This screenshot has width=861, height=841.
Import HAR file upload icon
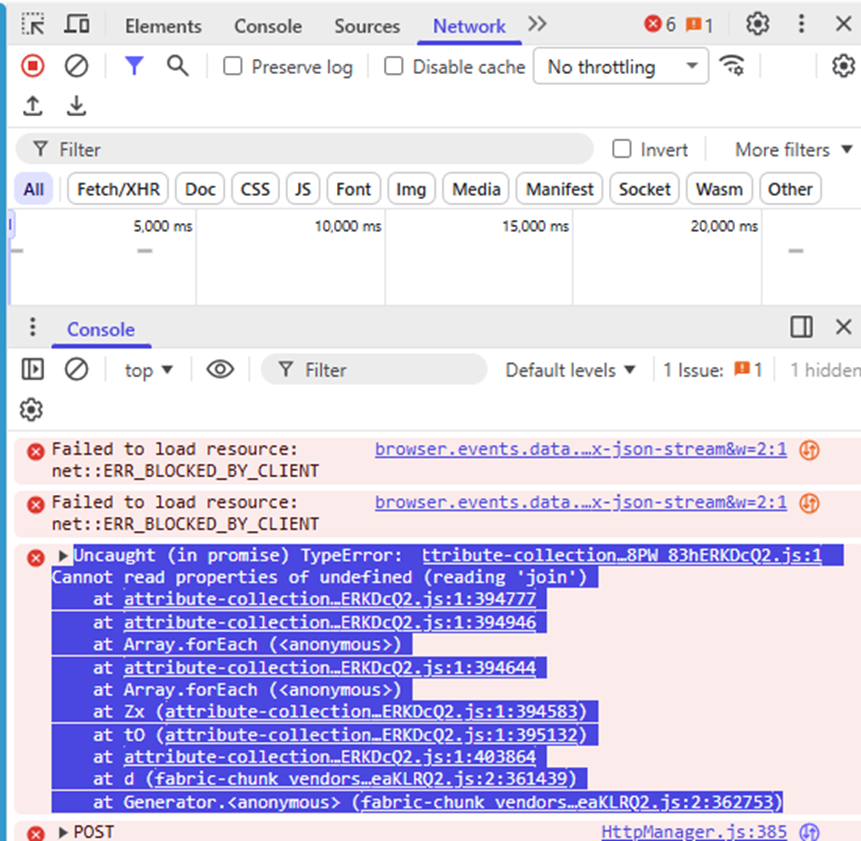(33, 106)
